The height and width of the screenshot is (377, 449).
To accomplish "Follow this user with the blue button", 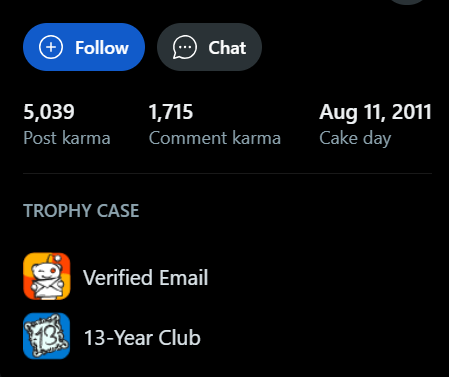I will [84, 47].
